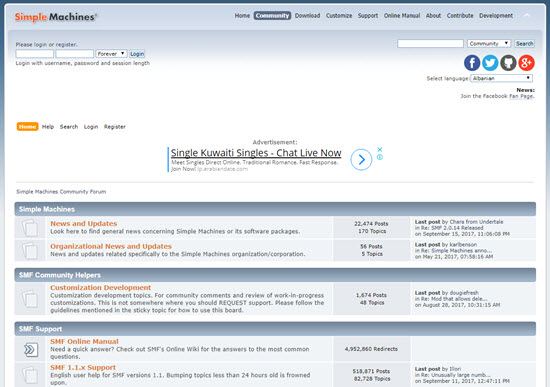550x387 pixels.
Task: Open the Facebook social icon
Action: 472,63
